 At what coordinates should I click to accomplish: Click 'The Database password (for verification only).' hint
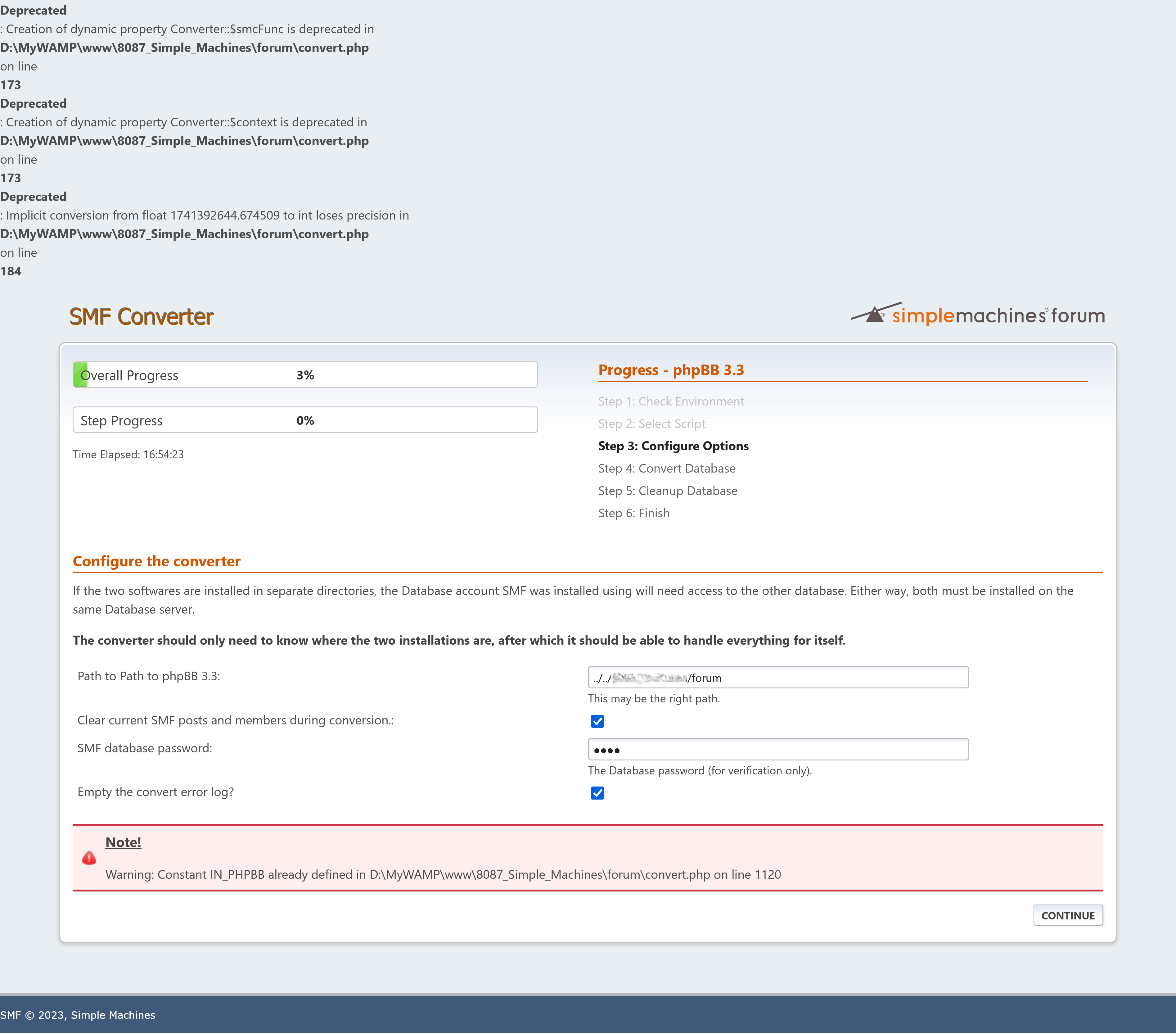coord(700,771)
